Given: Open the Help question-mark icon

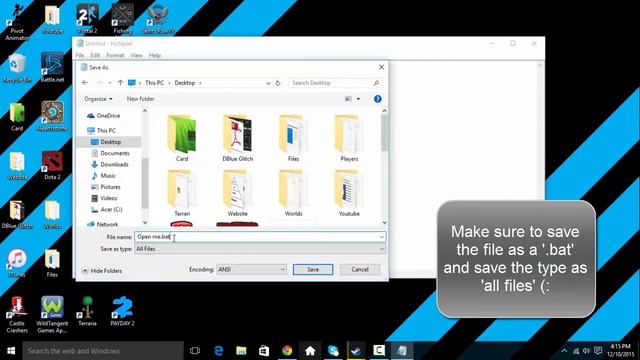Looking at the screenshot, I should 378,99.
